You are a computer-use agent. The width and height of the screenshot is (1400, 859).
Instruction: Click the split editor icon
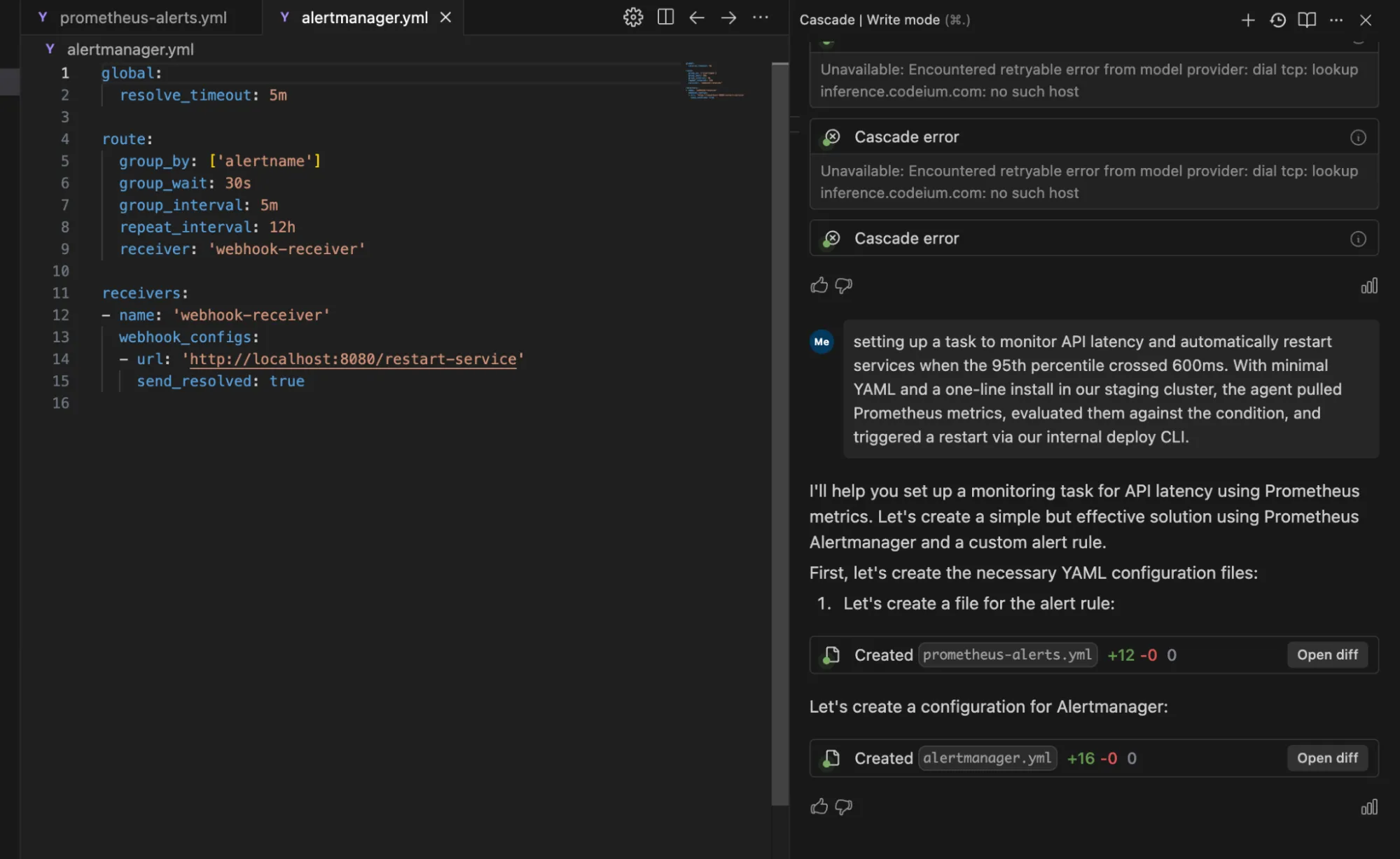pyautogui.click(x=665, y=18)
